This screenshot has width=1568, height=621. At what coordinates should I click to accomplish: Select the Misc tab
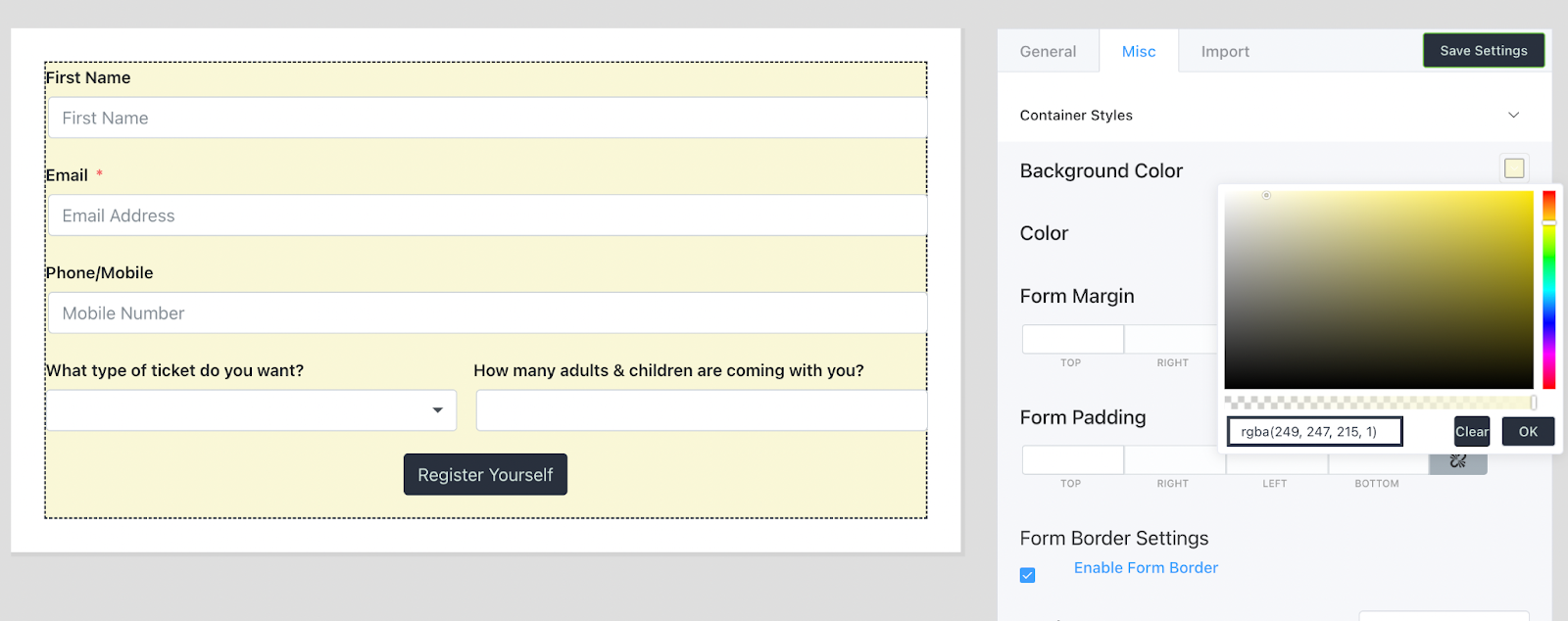pyautogui.click(x=1139, y=52)
